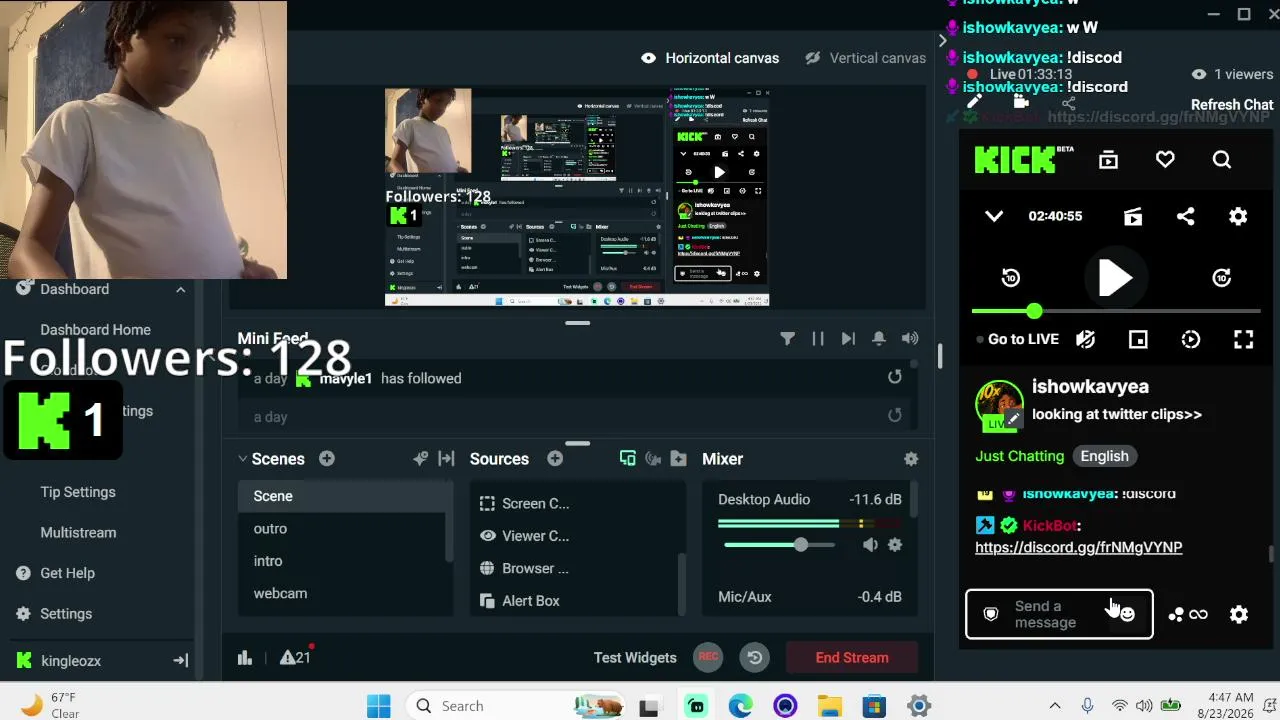1280x720 pixels.
Task: Enter fullscreen in the Kick player
Action: pos(1244,340)
